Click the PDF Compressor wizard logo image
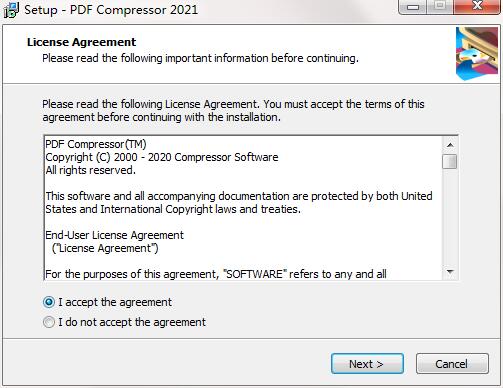Image resolution: width=503 pixels, height=388 pixels. point(477,54)
